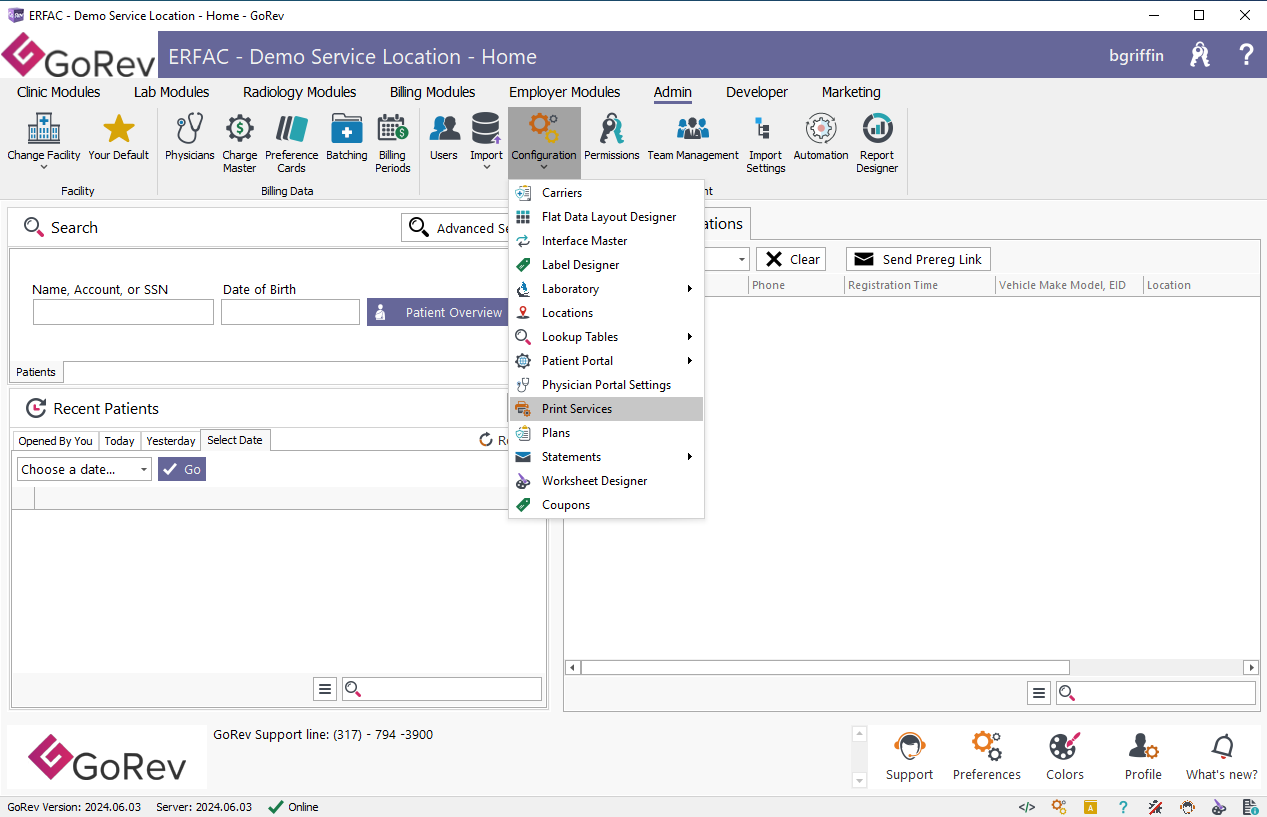Expand the Statements submenu
The image size is (1267, 817).
606,457
